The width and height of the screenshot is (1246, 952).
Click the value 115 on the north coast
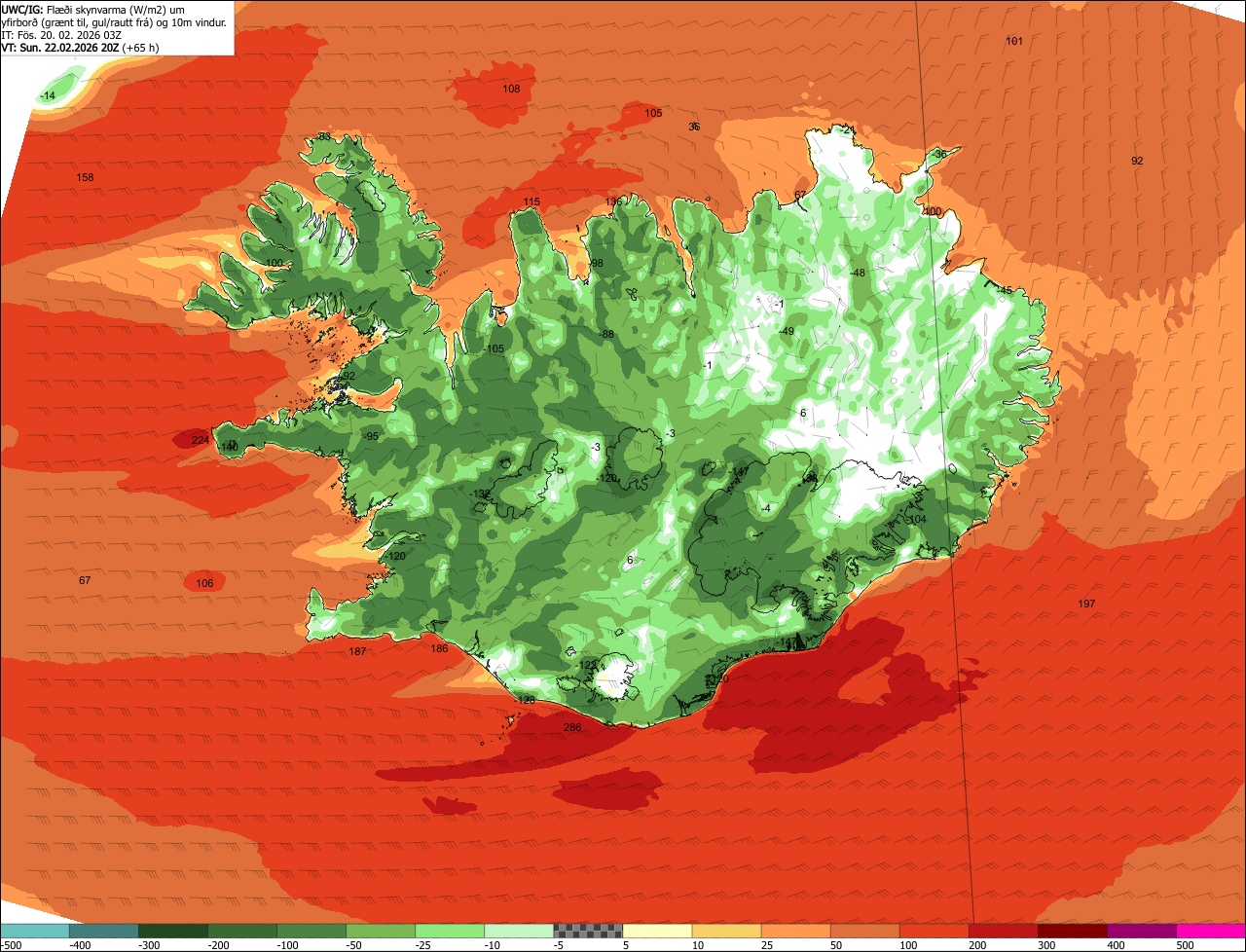(x=531, y=202)
